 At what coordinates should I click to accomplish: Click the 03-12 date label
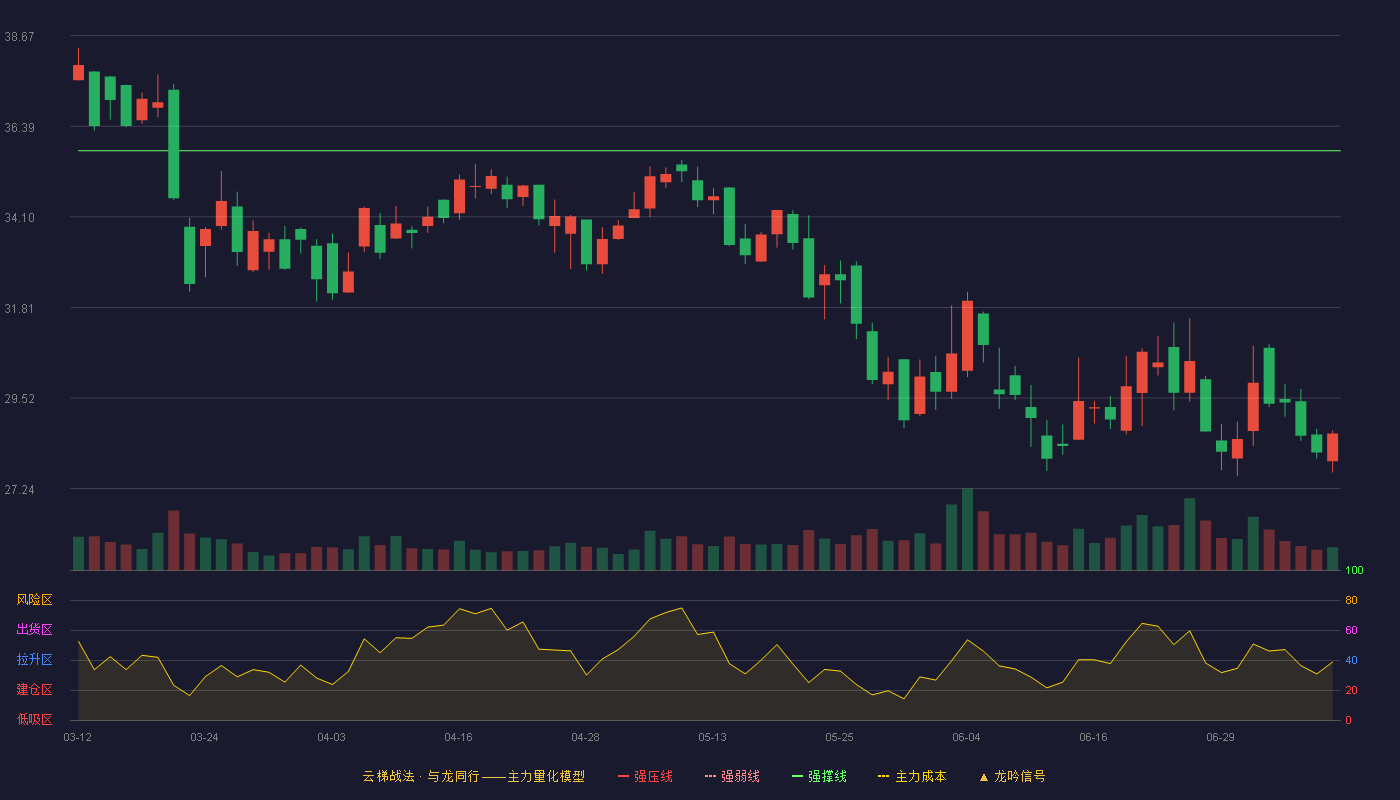coord(77,737)
